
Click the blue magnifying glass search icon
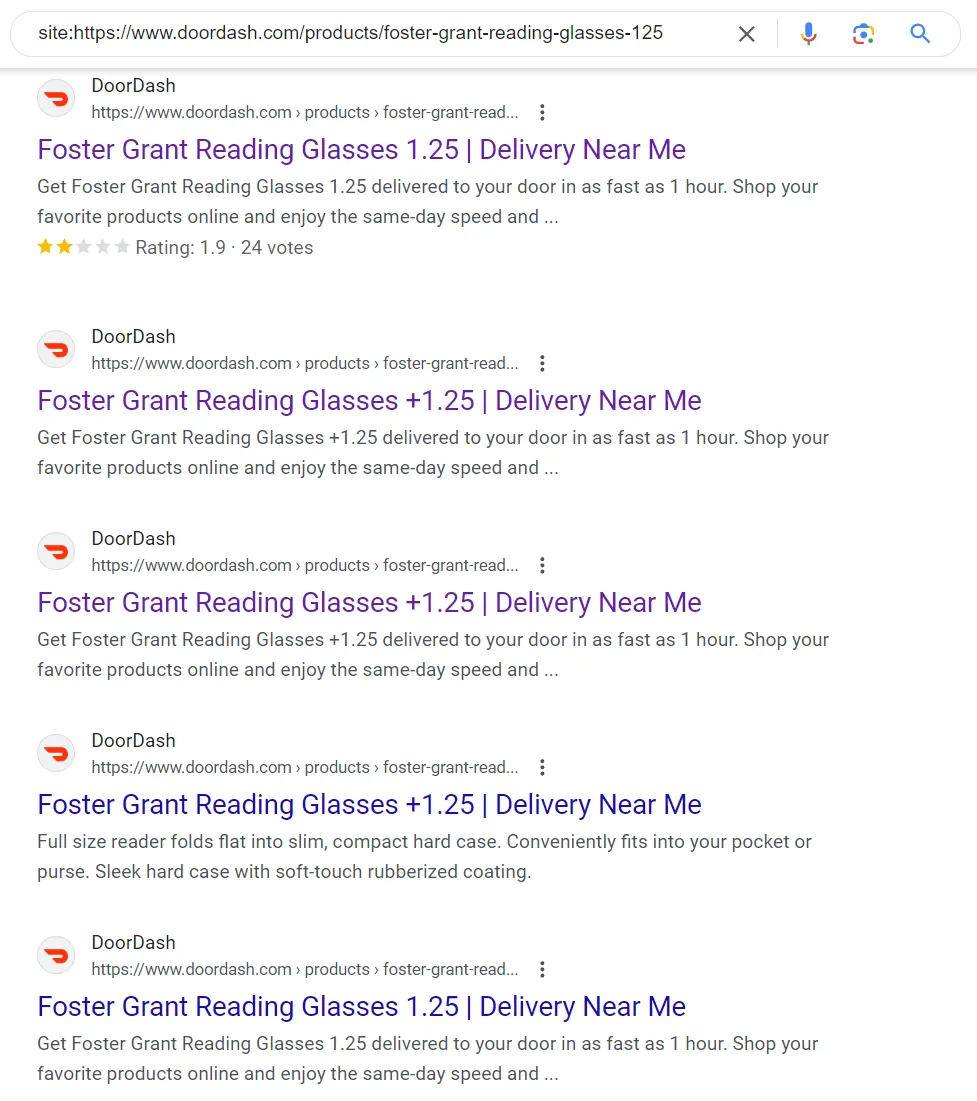920,33
